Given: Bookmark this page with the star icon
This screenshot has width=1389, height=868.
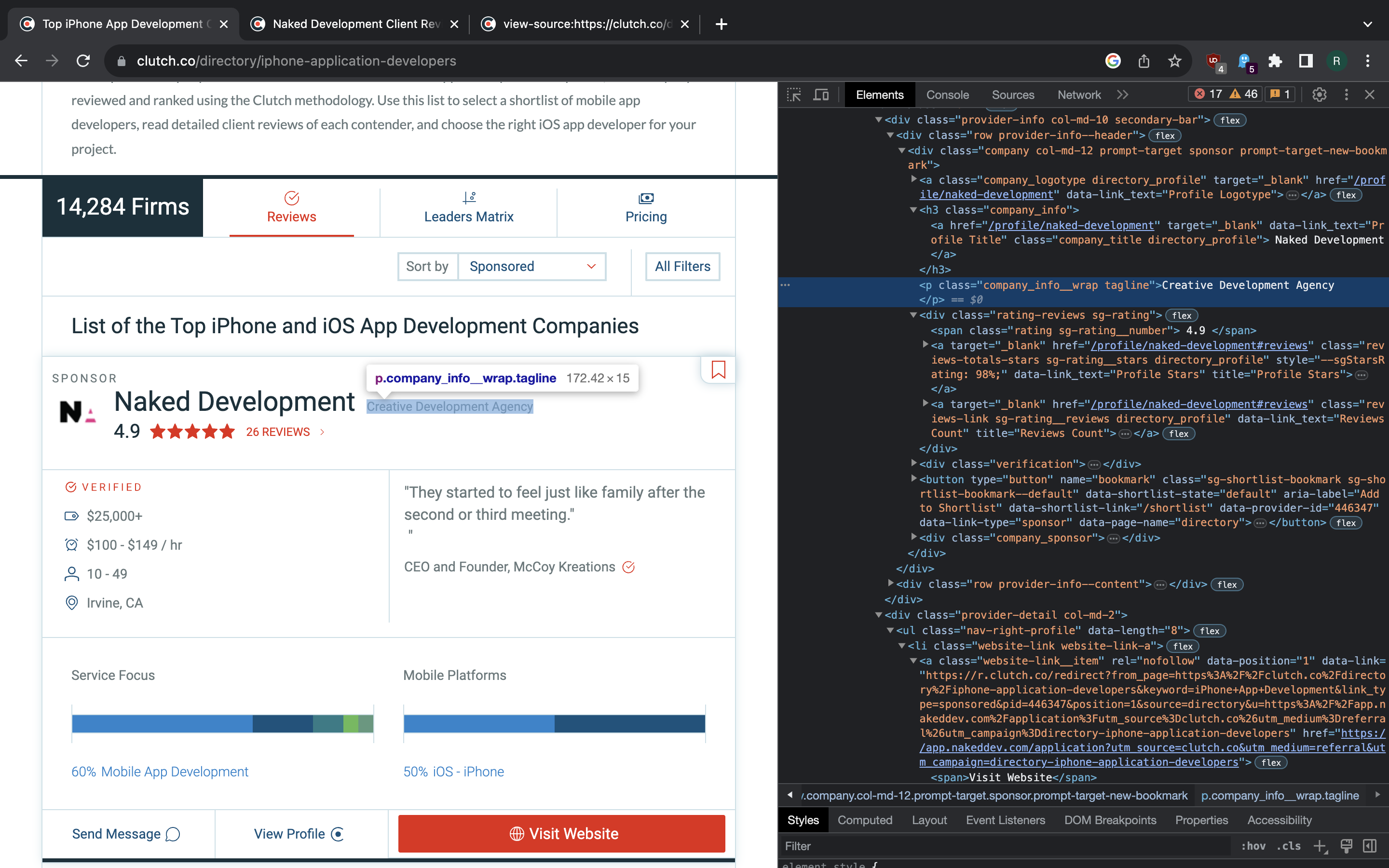Looking at the screenshot, I should click(x=1175, y=61).
